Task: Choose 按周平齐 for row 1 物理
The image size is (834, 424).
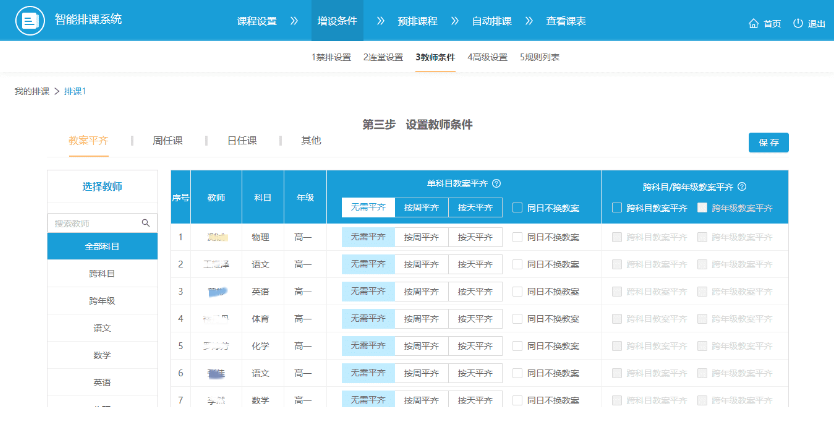Action: pos(422,237)
